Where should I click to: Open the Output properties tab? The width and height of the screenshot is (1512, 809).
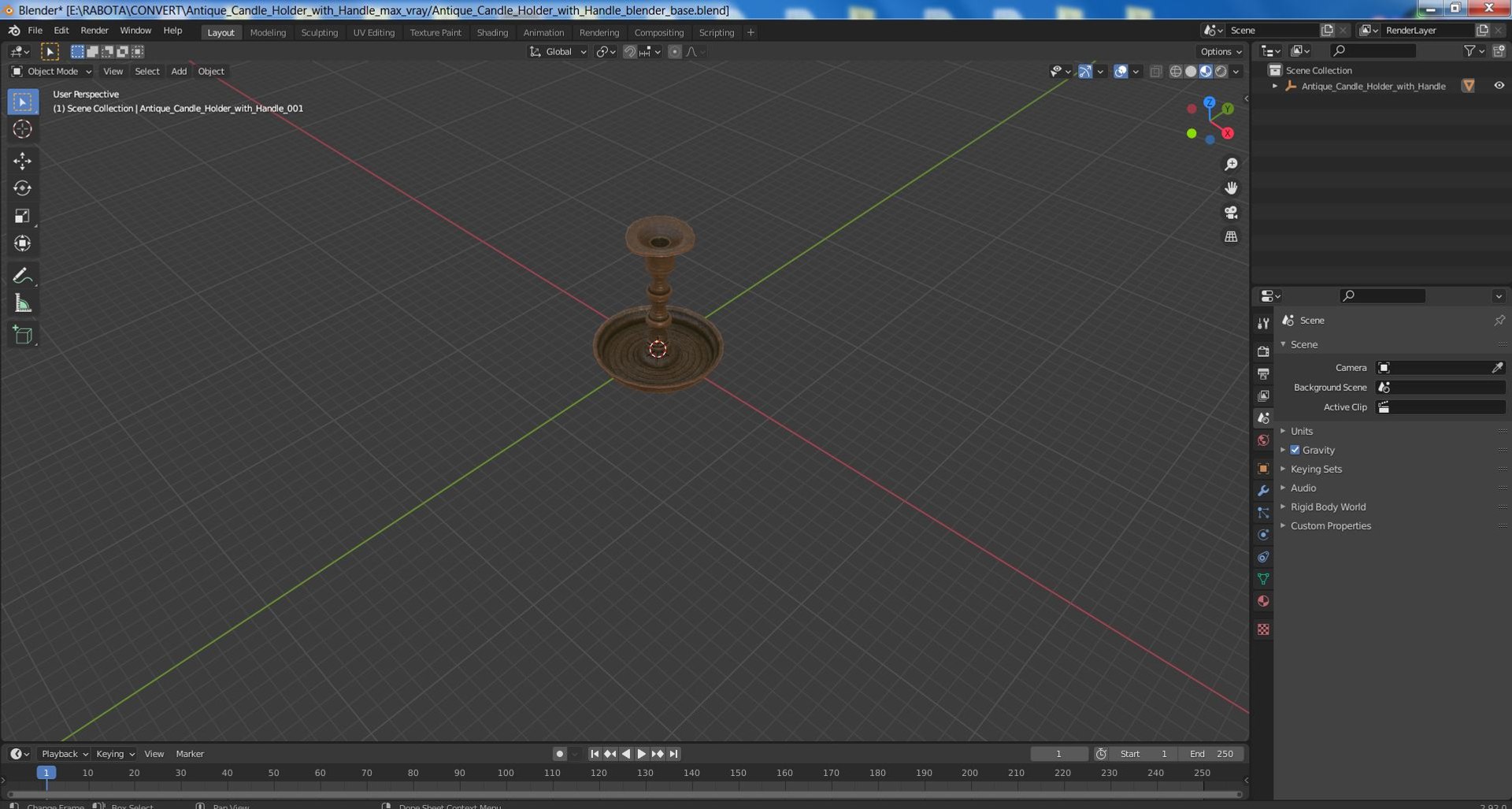[1263, 373]
